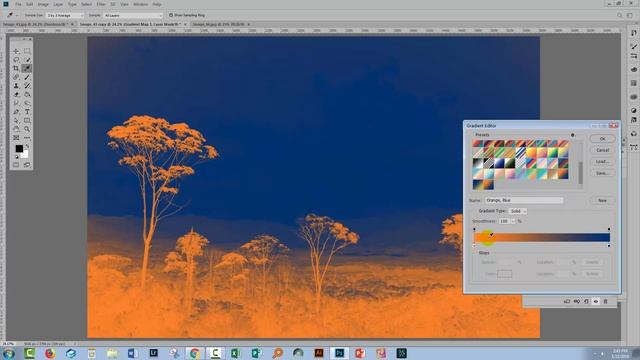The height and width of the screenshot is (360, 640).
Task: Select the left orange color stop
Action: click(x=474, y=246)
